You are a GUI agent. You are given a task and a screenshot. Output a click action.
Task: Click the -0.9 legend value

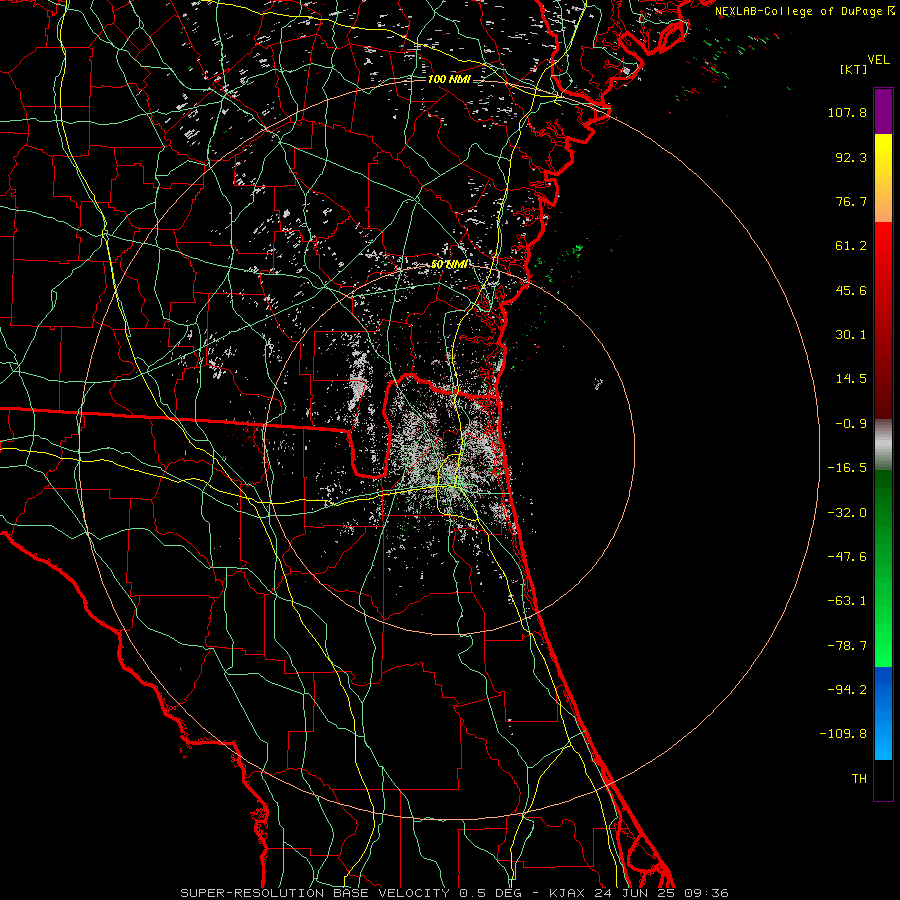(x=851, y=424)
